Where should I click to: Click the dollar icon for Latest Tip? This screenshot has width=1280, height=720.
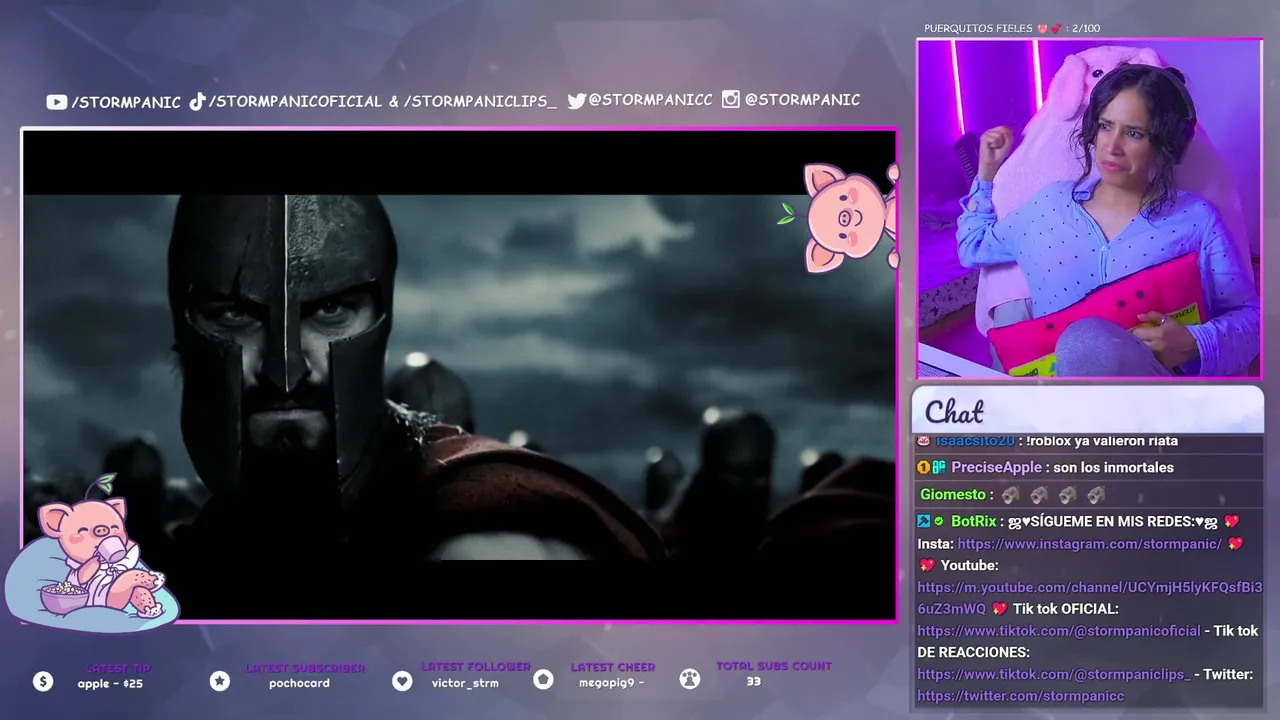pos(43,681)
